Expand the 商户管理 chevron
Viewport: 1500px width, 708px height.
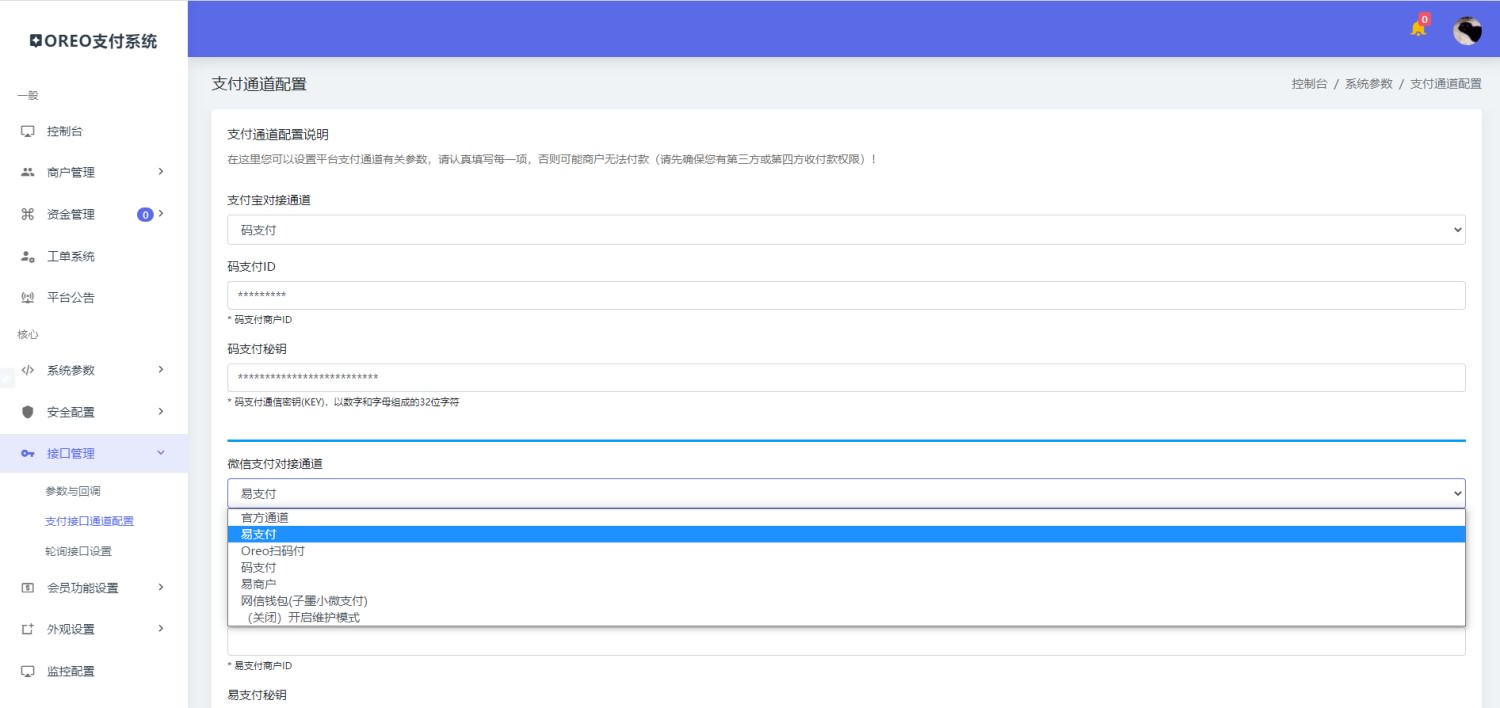[161, 172]
